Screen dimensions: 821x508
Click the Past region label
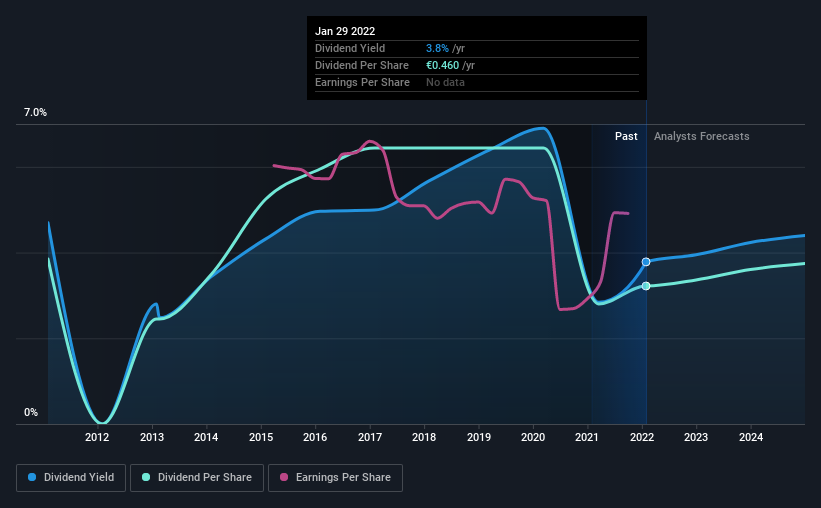click(626, 136)
